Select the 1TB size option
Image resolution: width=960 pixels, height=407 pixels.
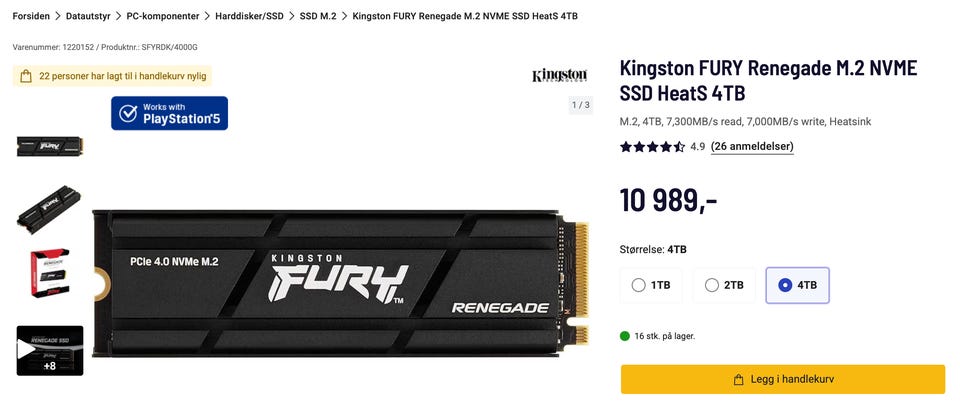tap(651, 285)
